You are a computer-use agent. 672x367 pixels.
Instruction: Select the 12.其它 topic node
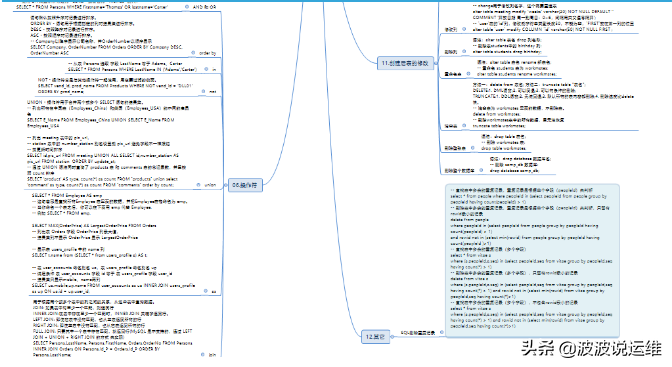click(375, 337)
